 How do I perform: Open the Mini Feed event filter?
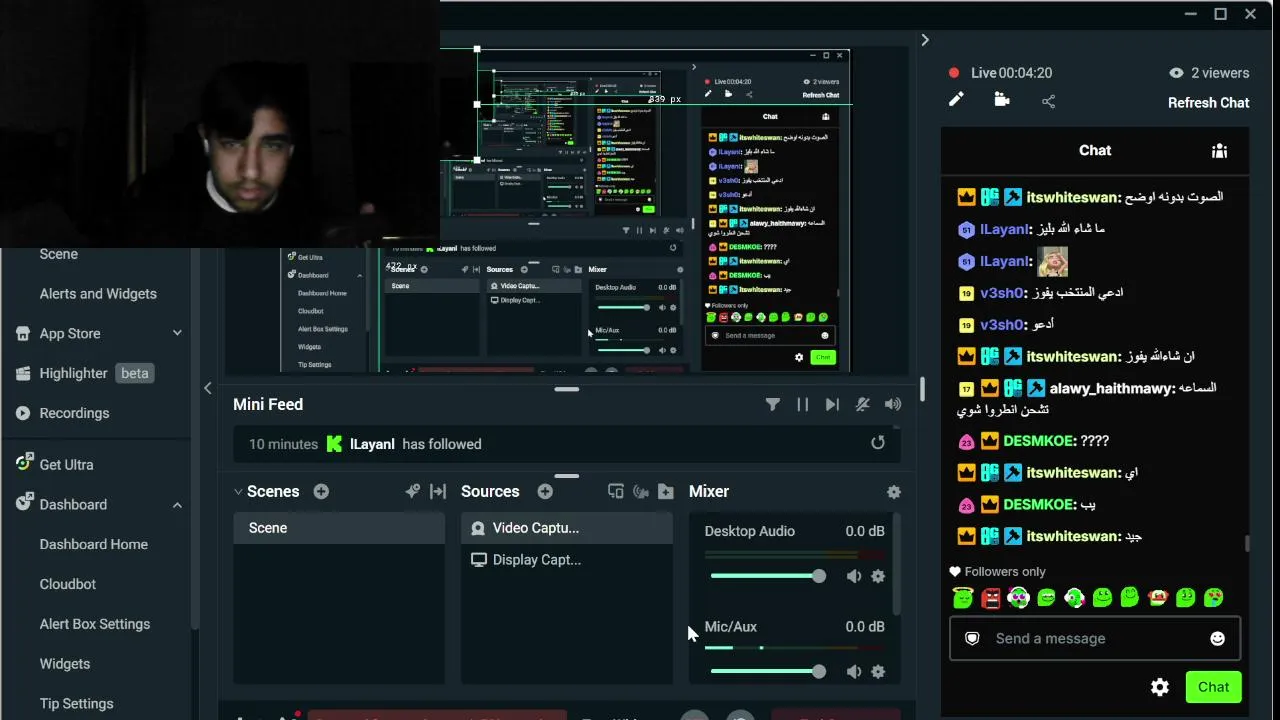[772, 404]
